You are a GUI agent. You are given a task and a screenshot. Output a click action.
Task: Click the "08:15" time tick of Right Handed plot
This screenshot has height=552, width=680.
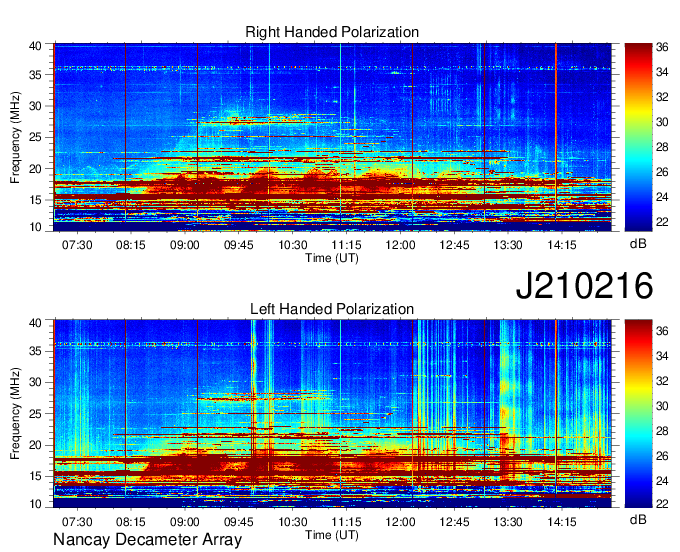pos(131,245)
